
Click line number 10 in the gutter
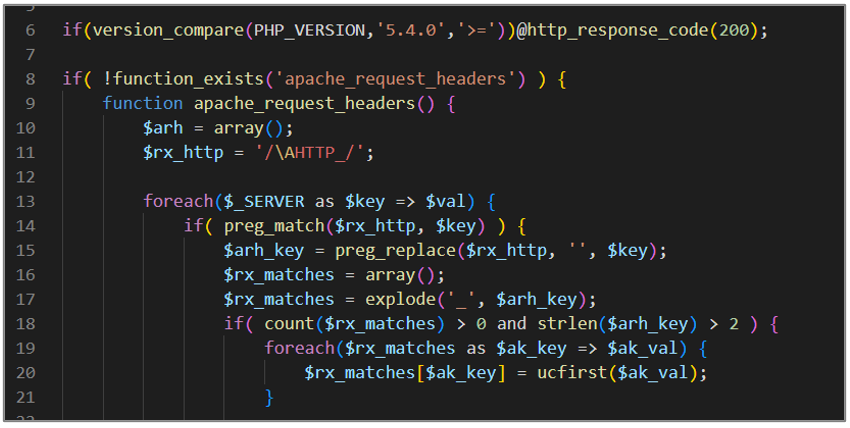pos(25,128)
